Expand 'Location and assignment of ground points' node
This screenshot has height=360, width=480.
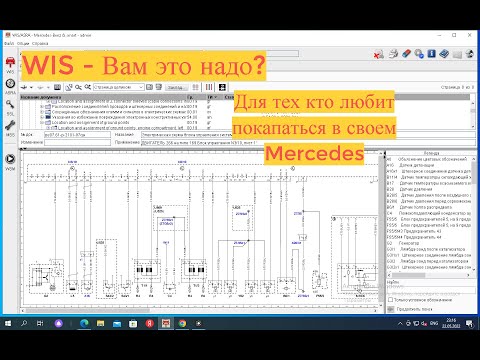[42, 123]
